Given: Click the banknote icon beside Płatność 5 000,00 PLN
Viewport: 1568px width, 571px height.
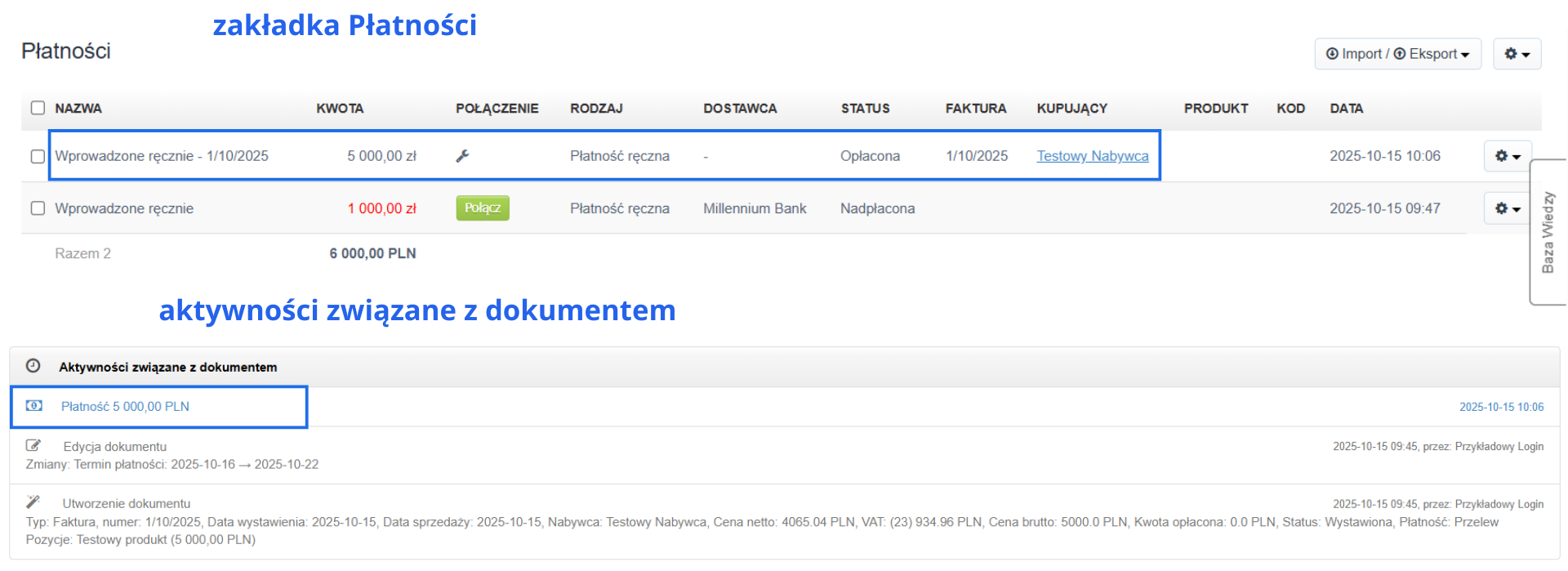Looking at the screenshot, I should click(x=33, y=406).
